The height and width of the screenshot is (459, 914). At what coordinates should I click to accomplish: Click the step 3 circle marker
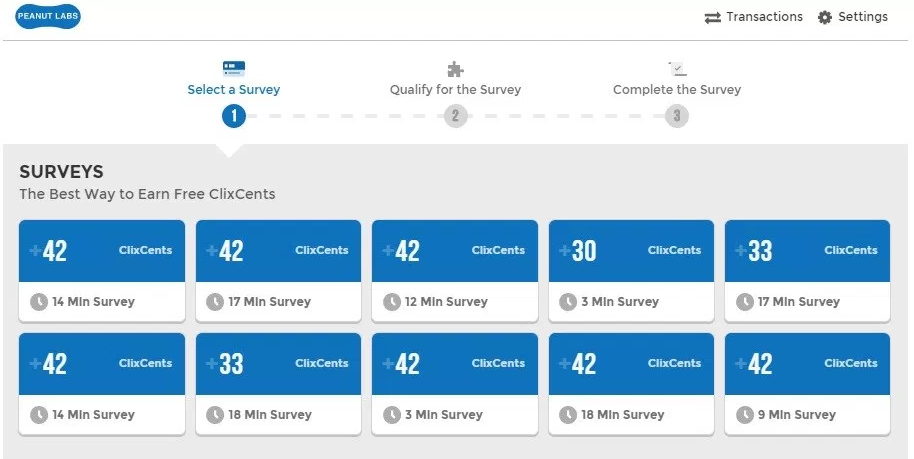click(x=677, y=116)
